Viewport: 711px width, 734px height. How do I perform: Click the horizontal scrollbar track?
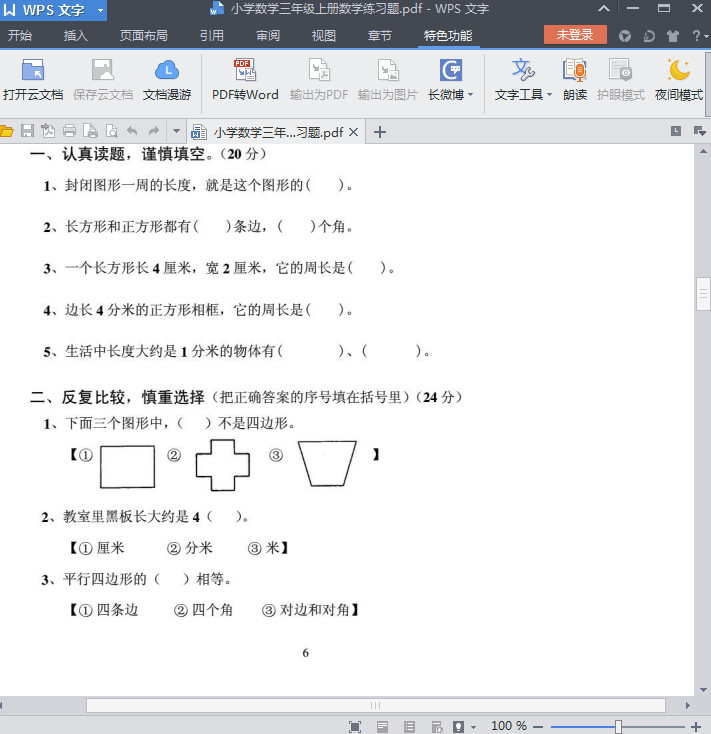coord(375,705)
